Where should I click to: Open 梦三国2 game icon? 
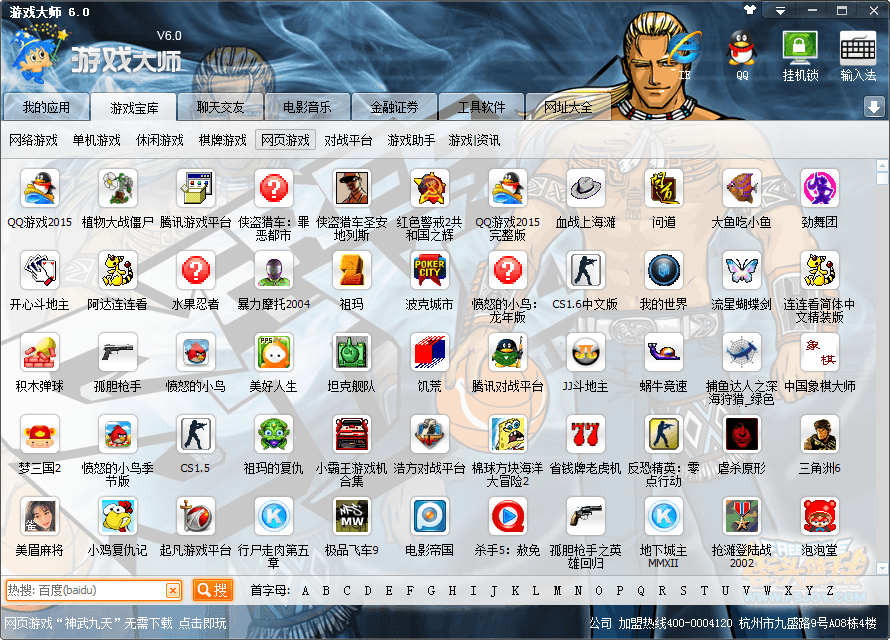40,434
